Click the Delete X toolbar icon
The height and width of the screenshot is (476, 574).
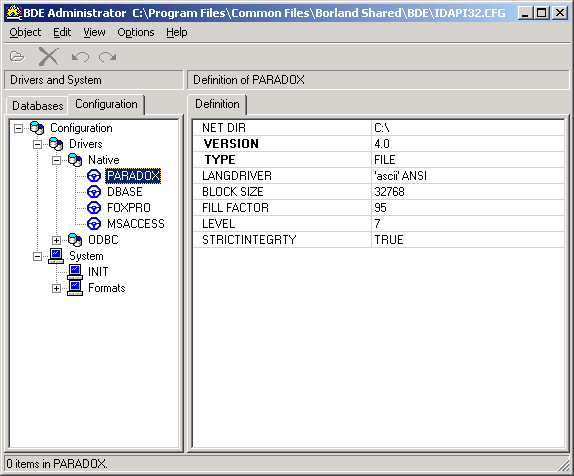[48, 56]
